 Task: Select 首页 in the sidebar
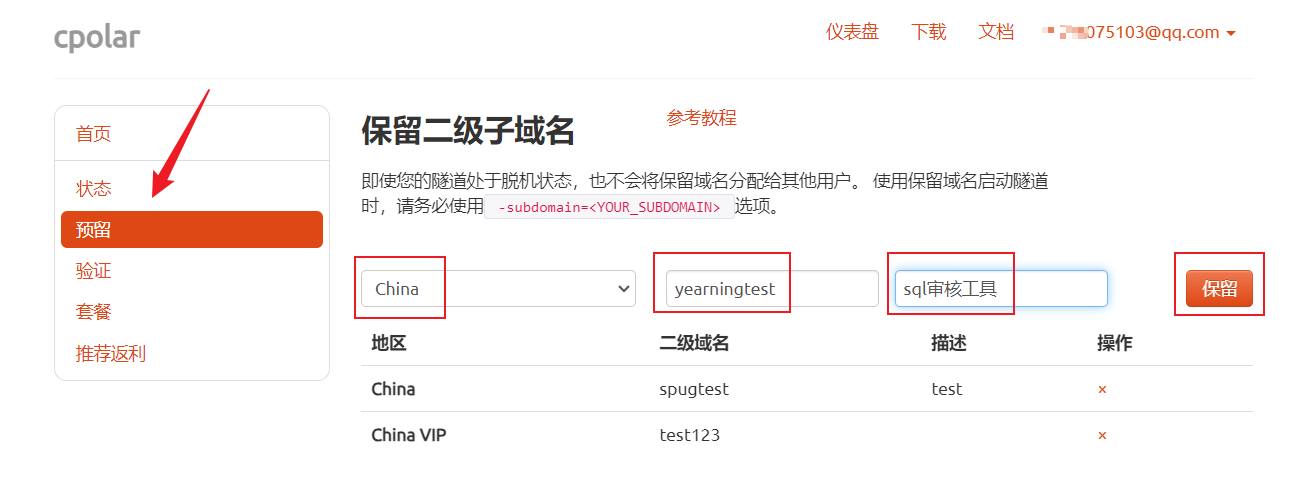94,134
